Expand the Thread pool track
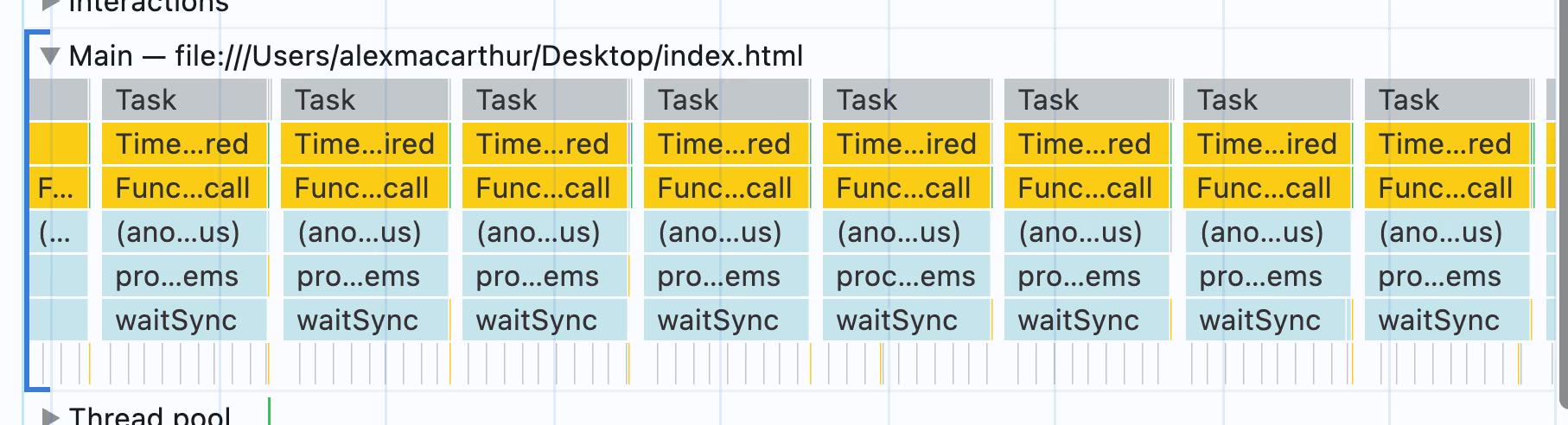 point(50,417)
